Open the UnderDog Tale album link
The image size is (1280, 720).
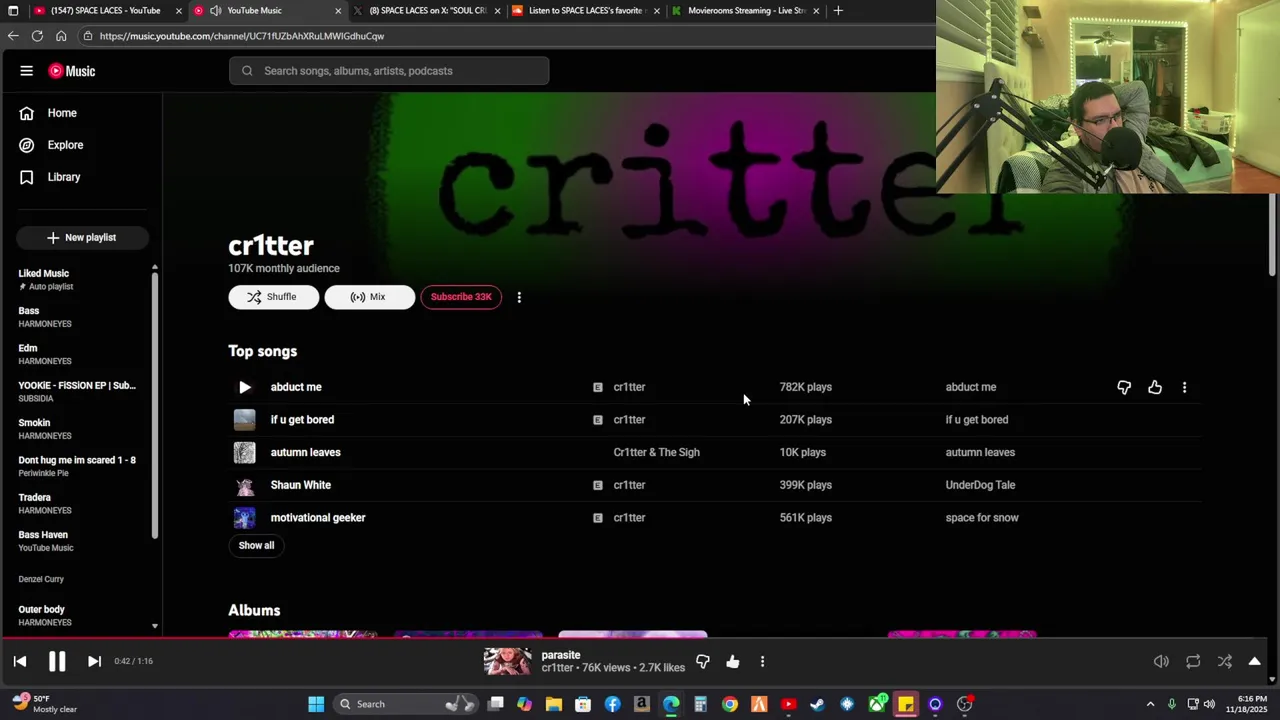[x=980, y=485]
